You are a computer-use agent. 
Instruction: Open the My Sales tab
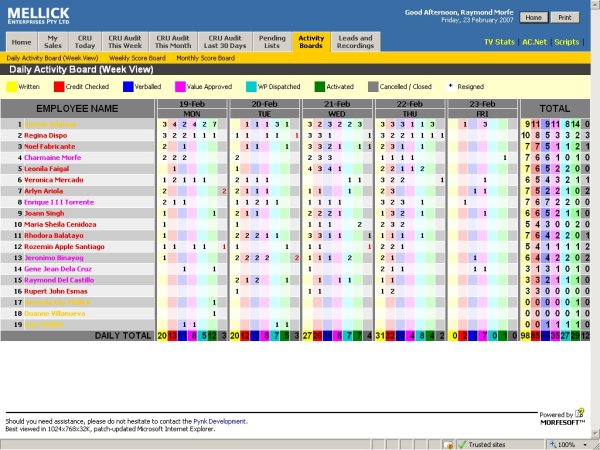(53, 42)
